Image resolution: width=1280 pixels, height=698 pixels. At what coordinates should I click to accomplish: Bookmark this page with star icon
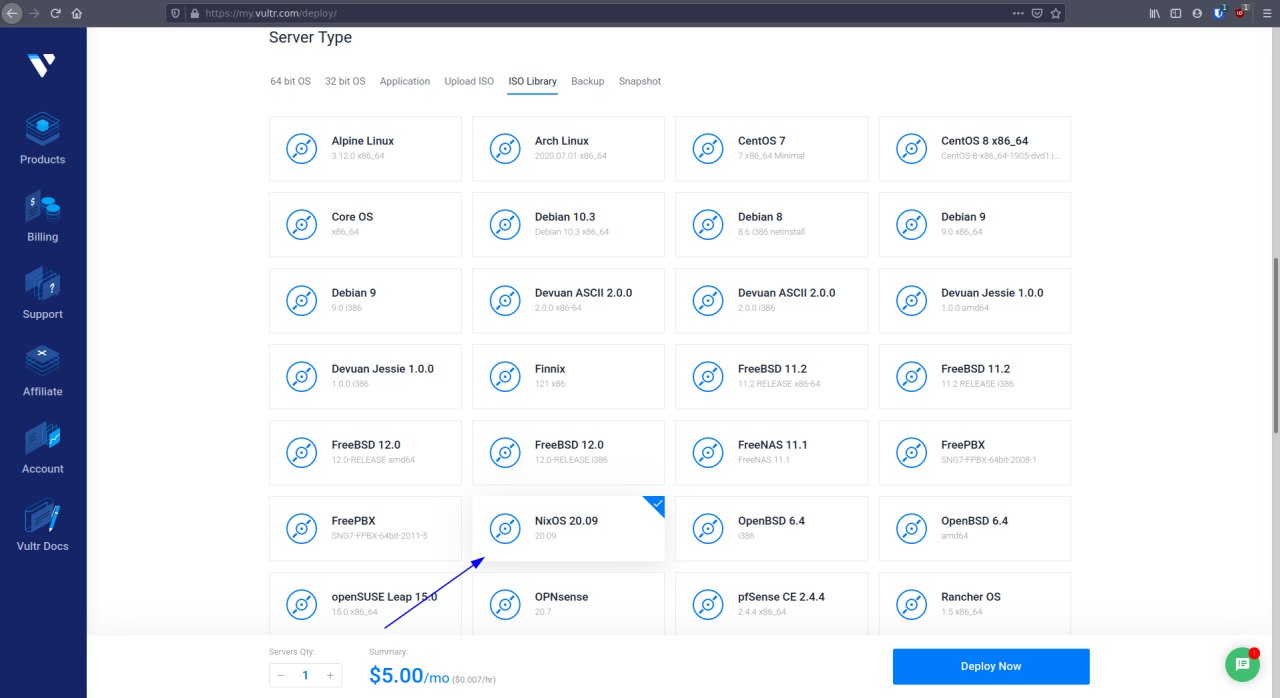pos(1055,13)
